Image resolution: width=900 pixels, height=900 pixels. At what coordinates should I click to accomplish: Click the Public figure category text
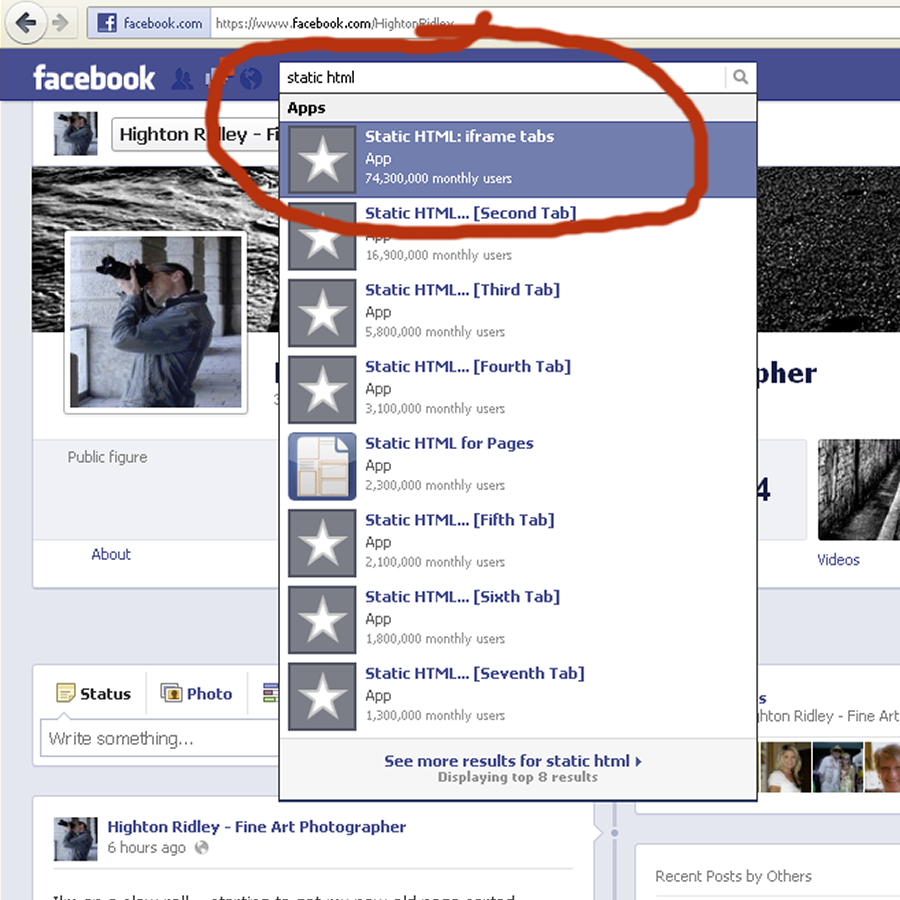click(x=107, y=457)
